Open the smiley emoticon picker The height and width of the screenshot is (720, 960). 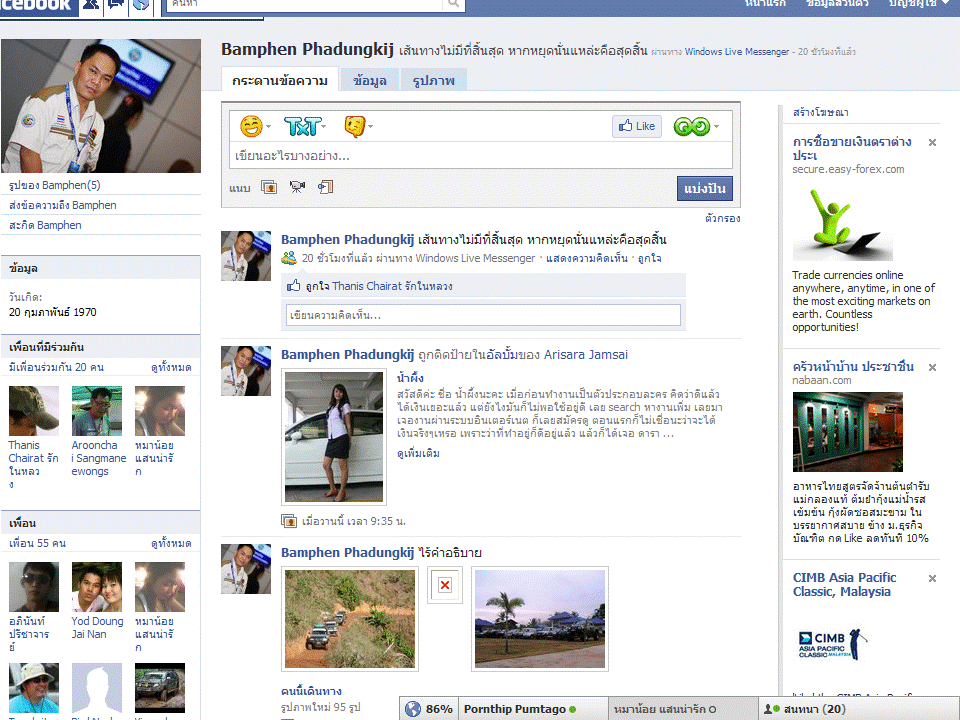click(x=251, y=126)
